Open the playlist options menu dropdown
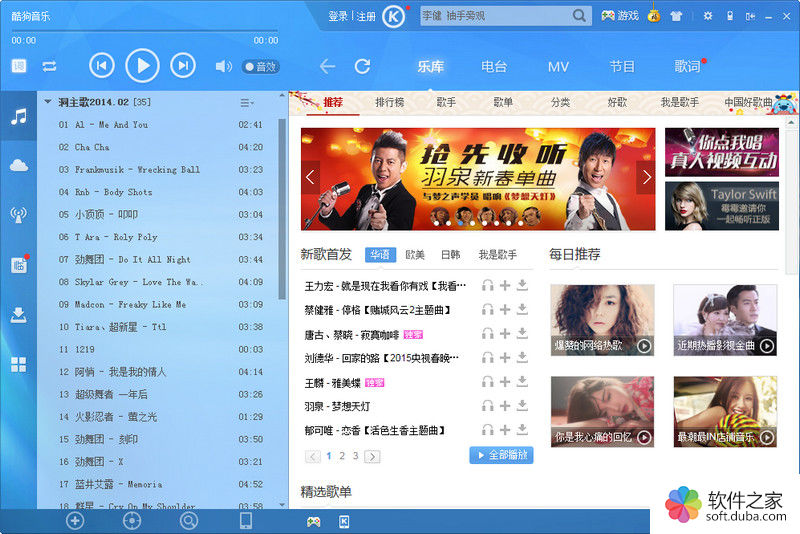 pos(247,103)
